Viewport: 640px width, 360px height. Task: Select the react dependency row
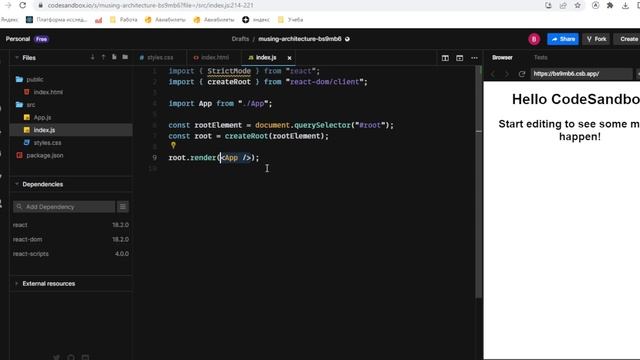71,225
